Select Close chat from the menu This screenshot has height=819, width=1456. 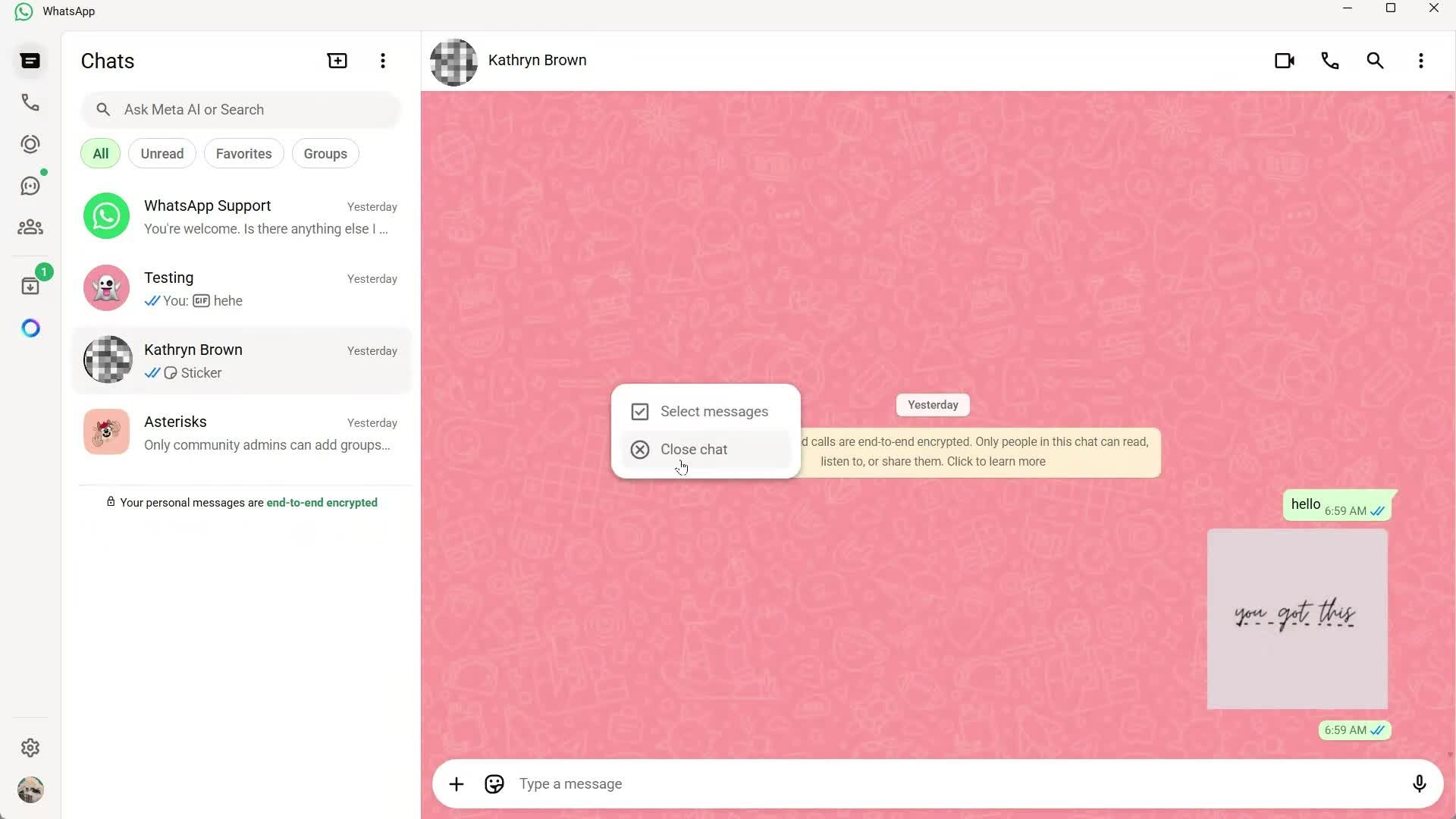click(x=693, y=448)
